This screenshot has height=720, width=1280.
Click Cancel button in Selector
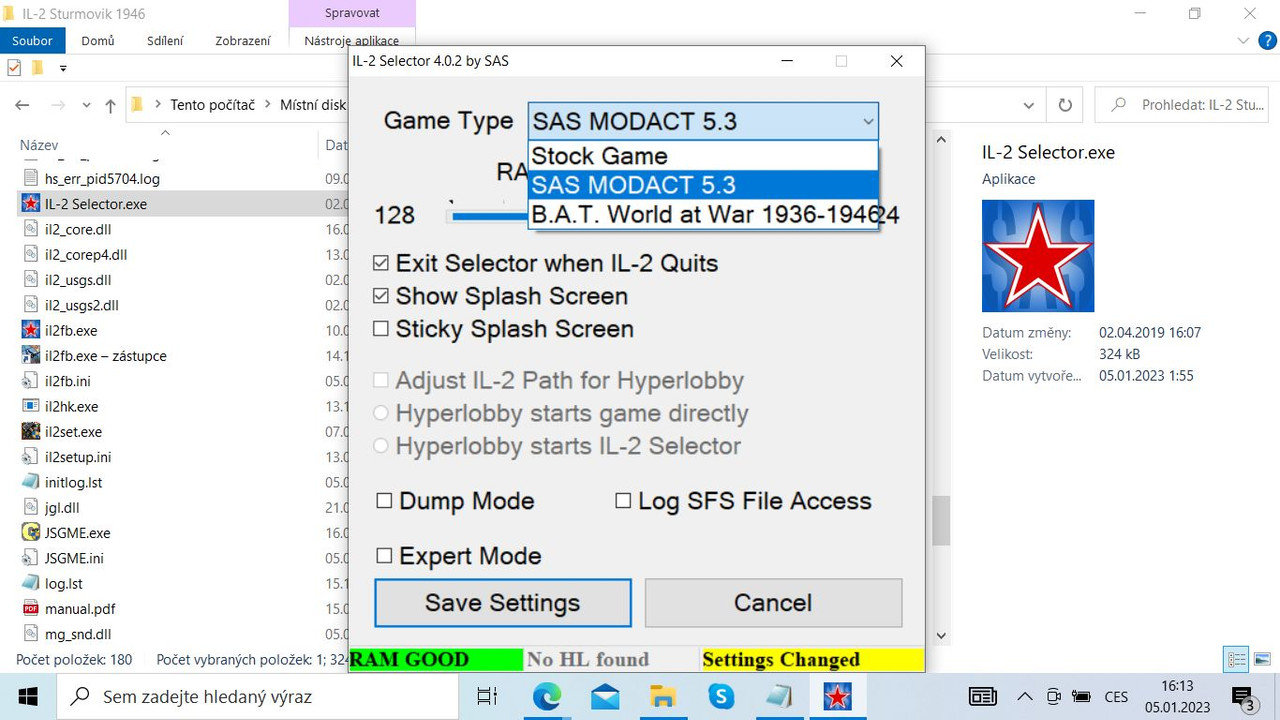[773, 603]
